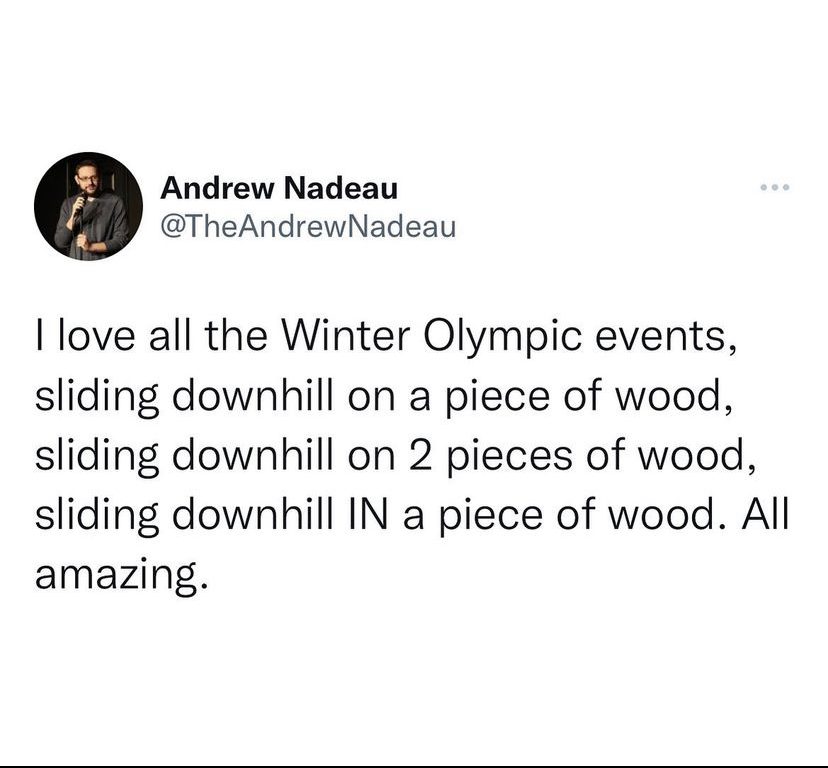Click "downhill" on the fourth tweet line
Viewport: 828px width, 768px height.
pos(253,515)
